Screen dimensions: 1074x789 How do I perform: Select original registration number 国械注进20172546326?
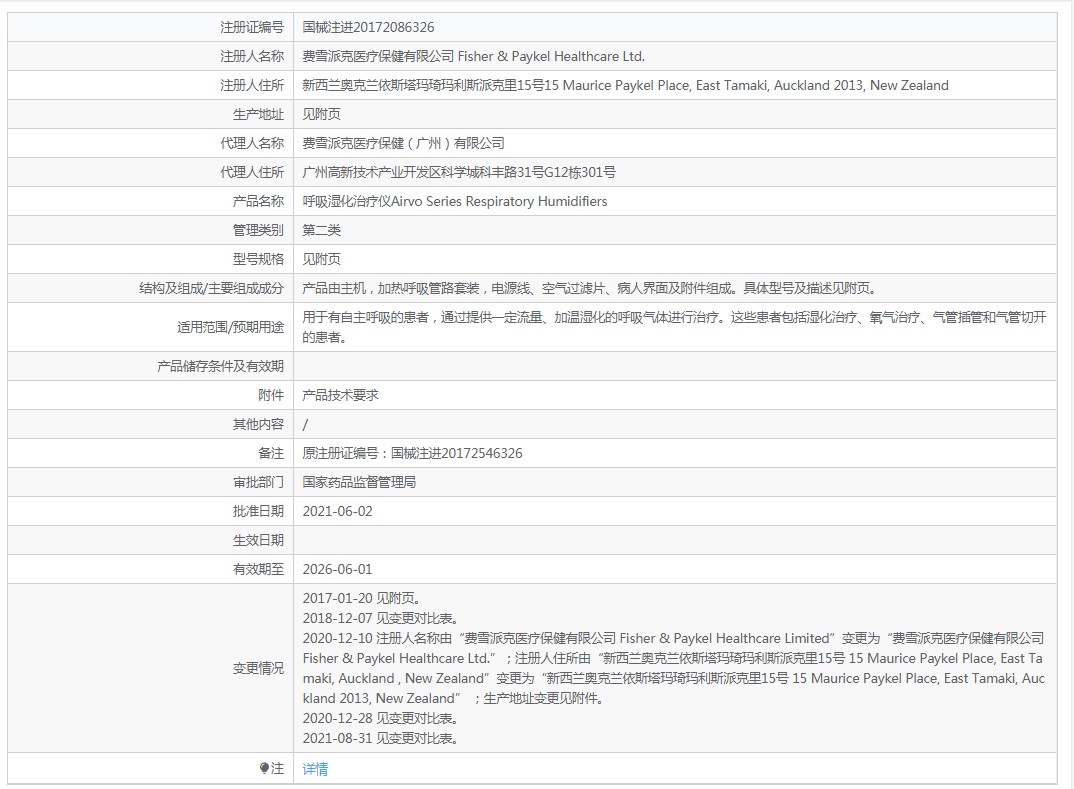click(456, 453)
